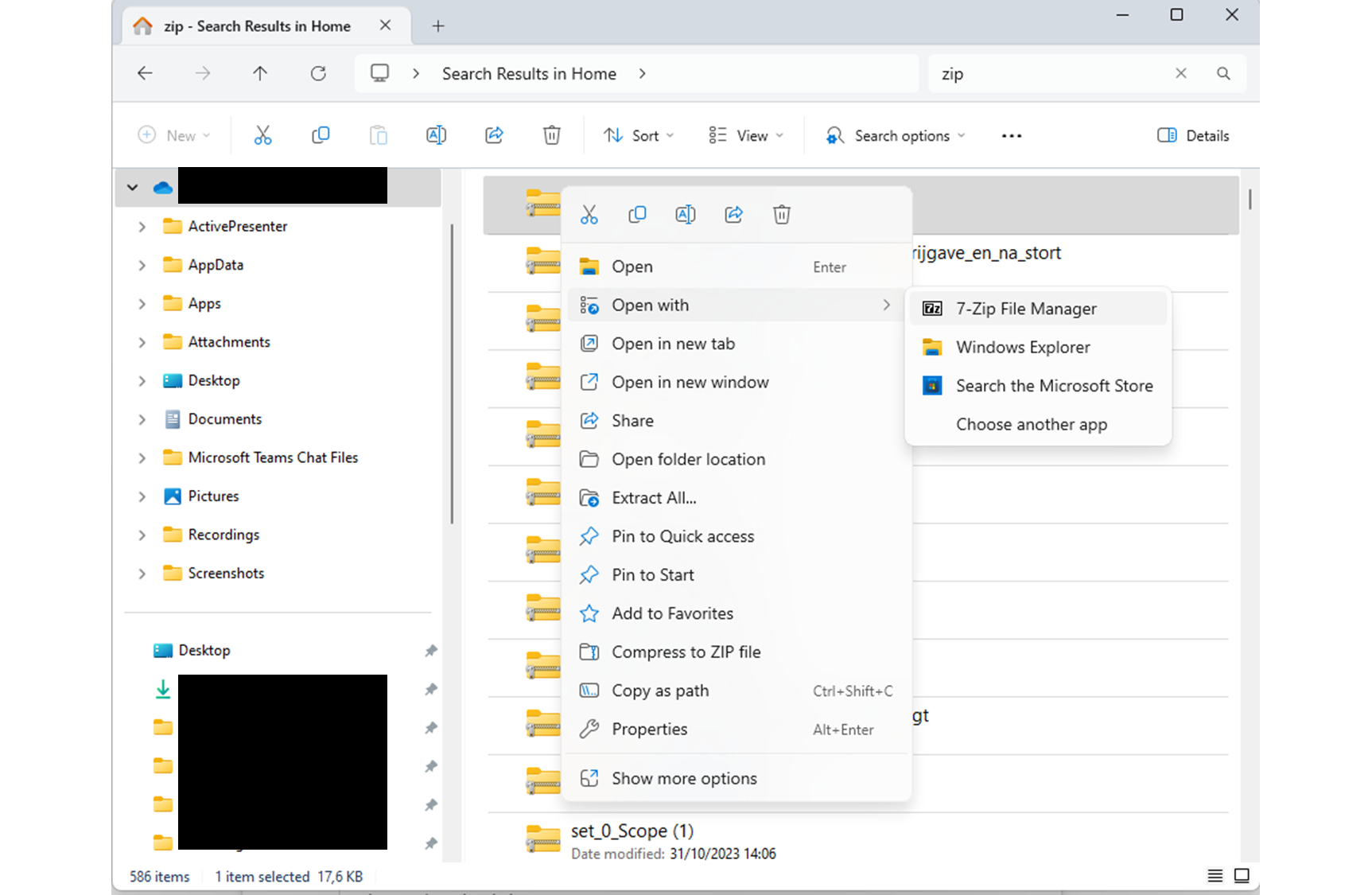Viewport: 1372px width, 895px height.
Task: Toggle the Details pane
Action: coord(1193,135)
